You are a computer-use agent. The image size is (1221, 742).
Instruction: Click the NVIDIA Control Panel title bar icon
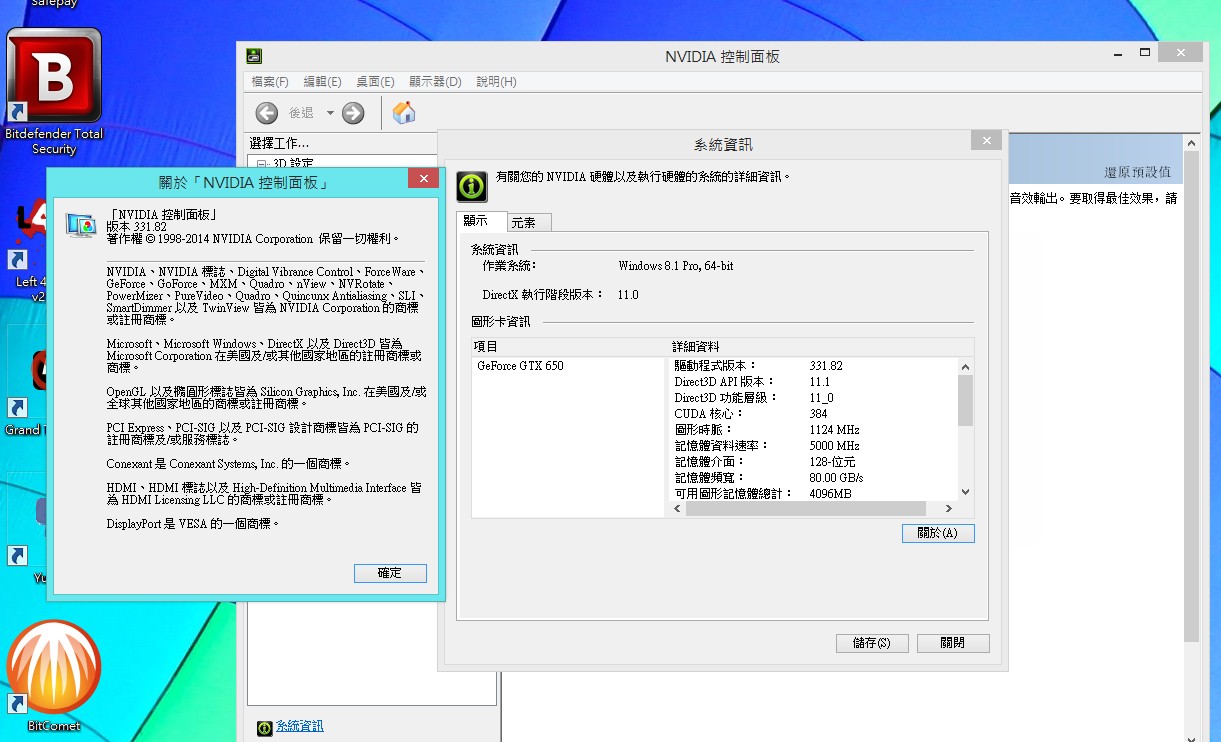tap(254, 56)
